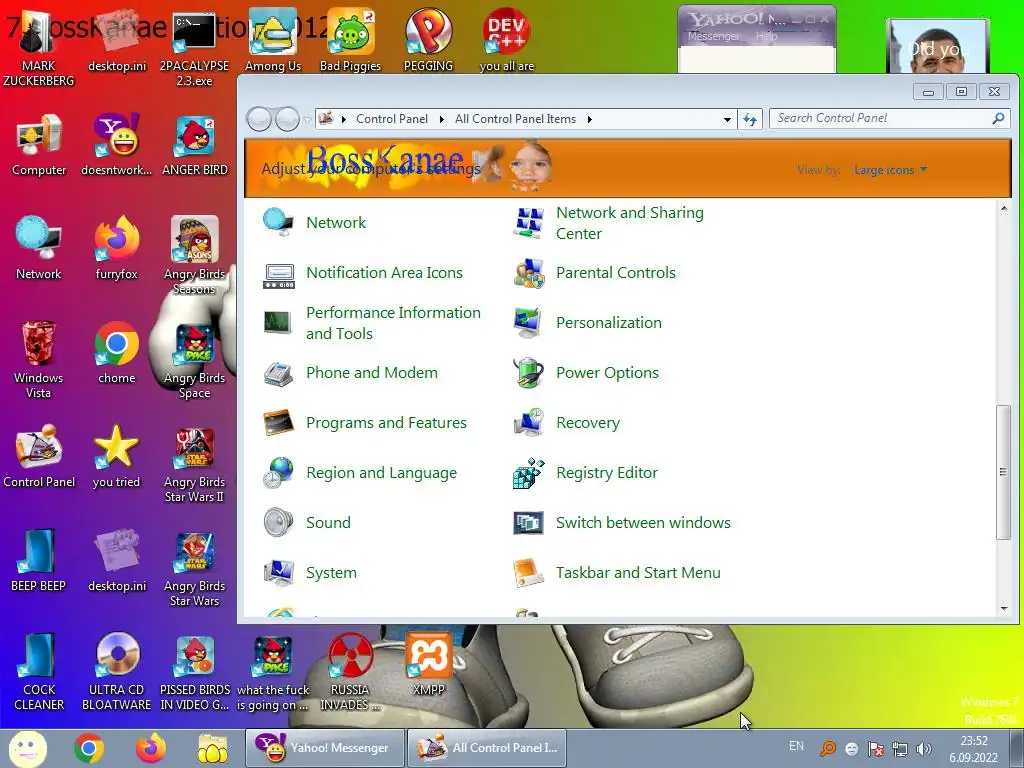Select DEV C++ you all are icon

[507, 39]
